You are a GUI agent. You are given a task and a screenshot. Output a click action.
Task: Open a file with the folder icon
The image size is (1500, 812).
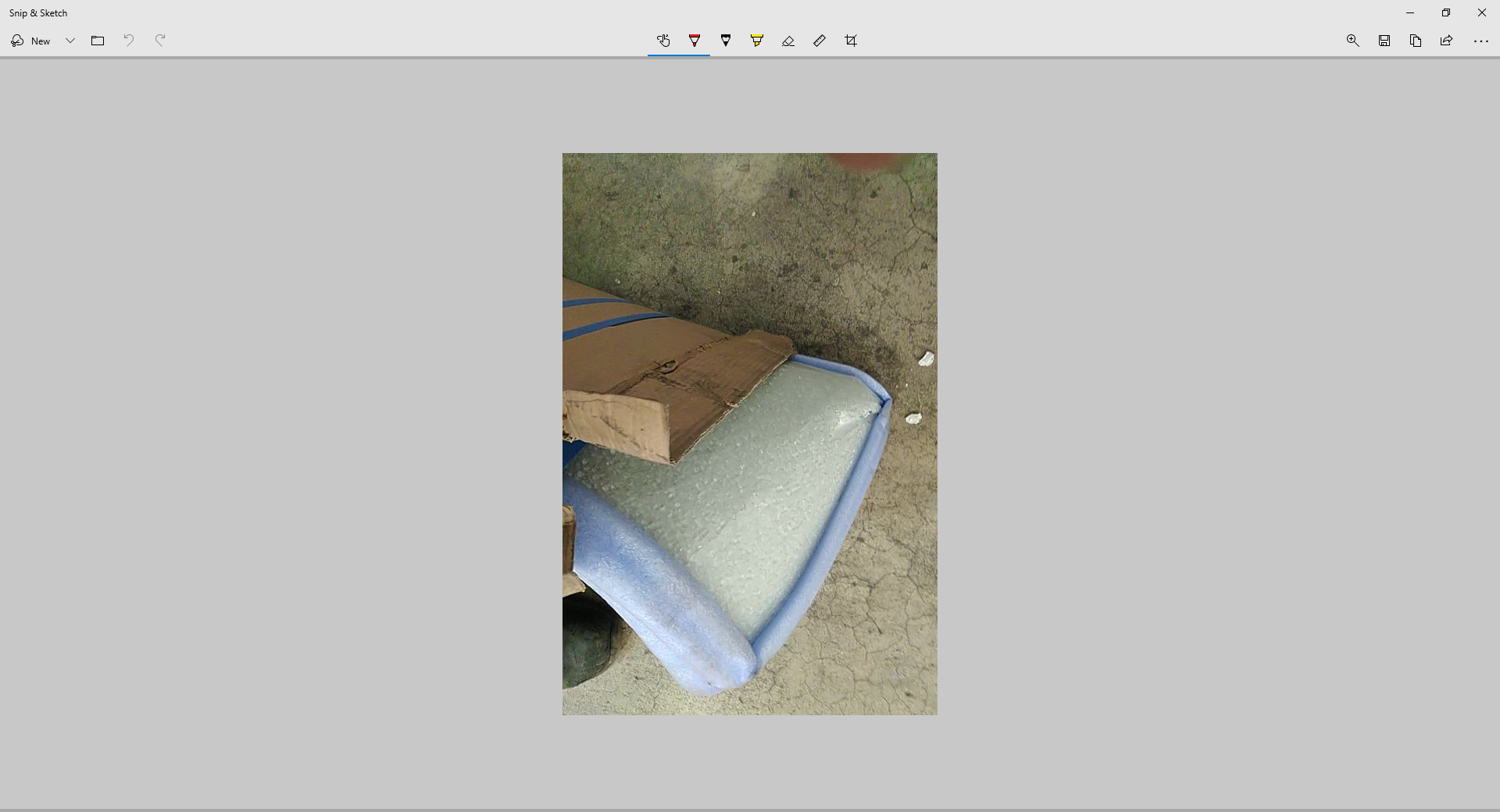coord(98,41)
